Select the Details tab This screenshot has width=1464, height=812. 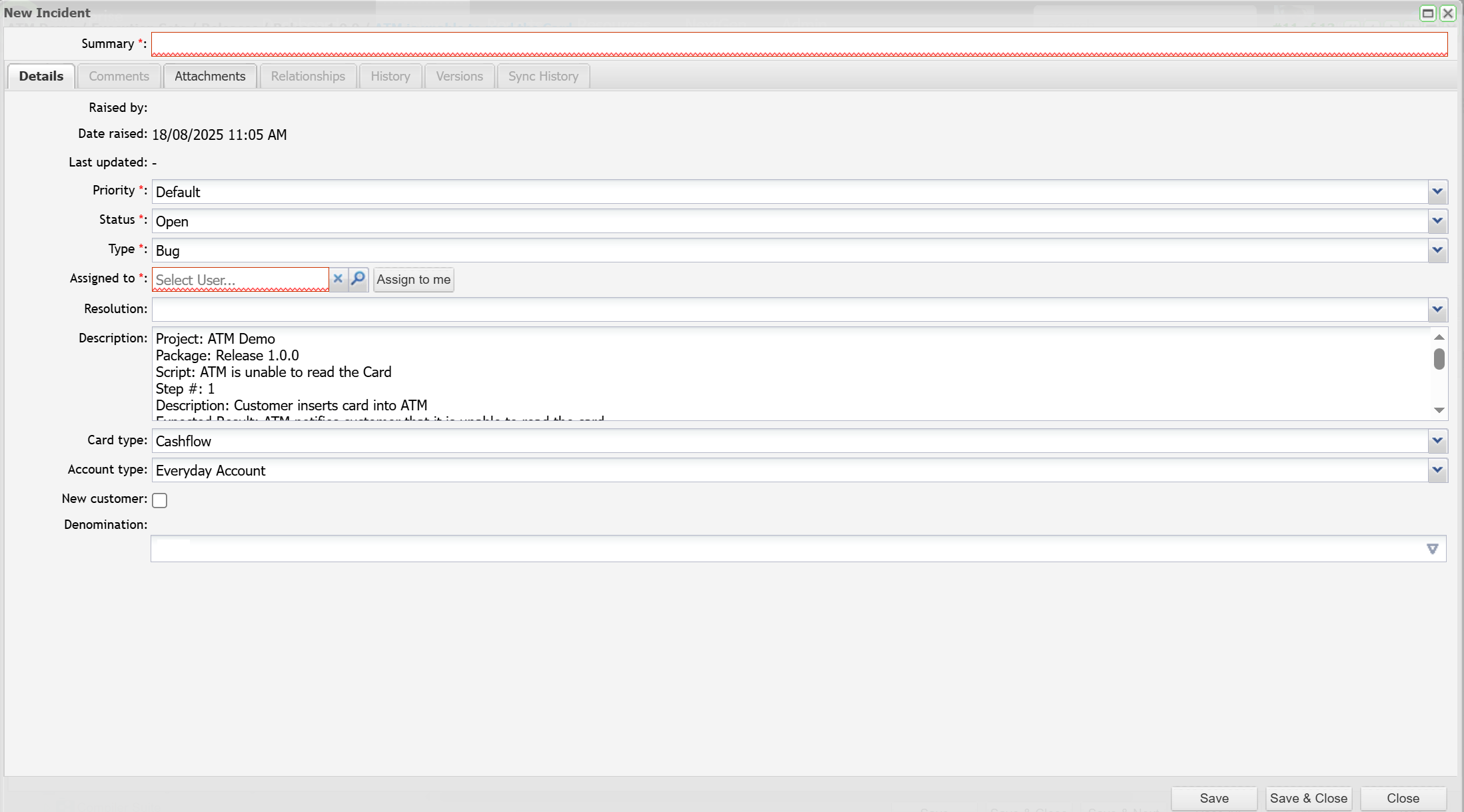pos(41,76)
